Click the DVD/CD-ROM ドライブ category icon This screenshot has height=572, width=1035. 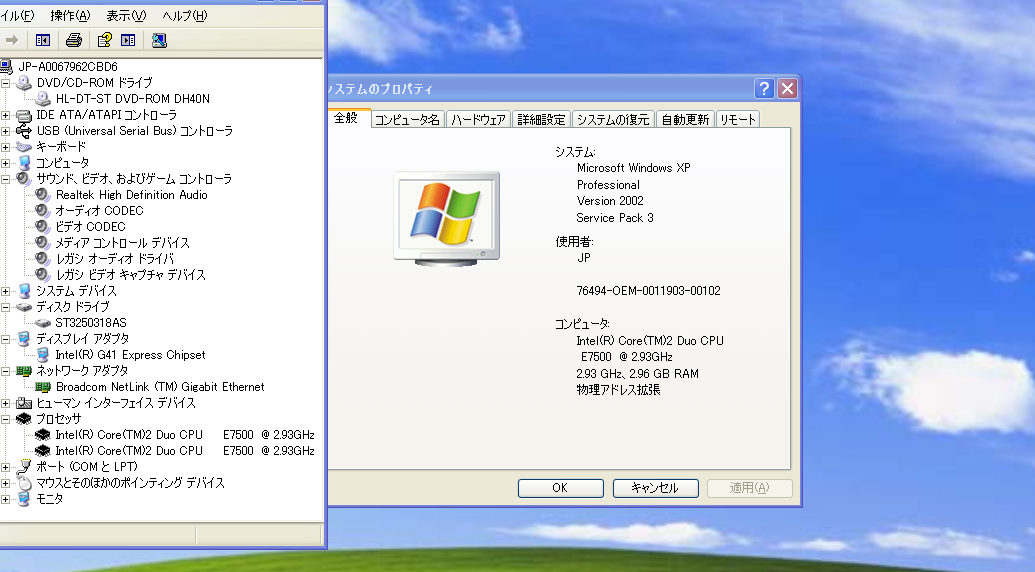[x=24, y=82]
